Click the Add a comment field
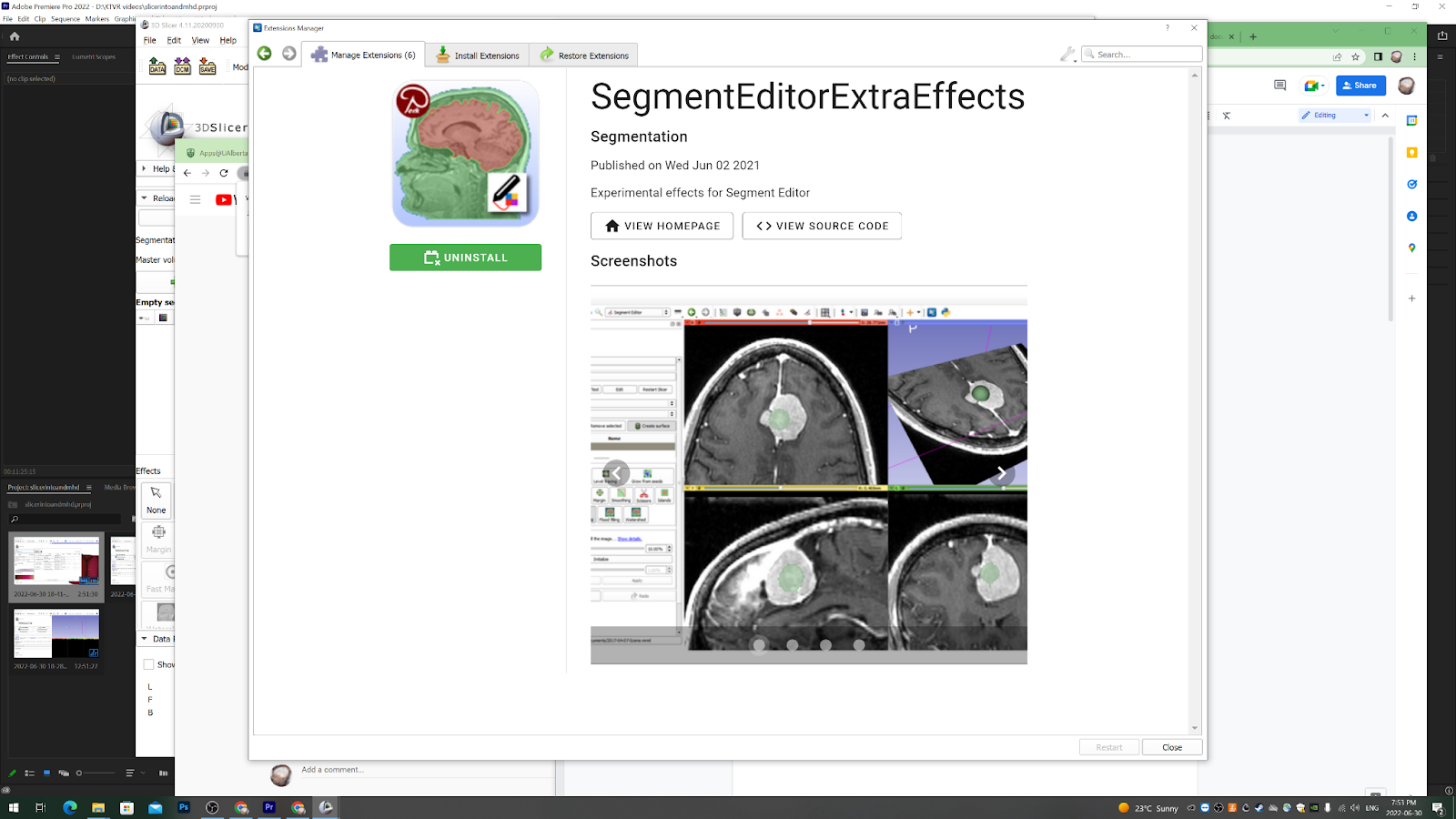This screenshot has height=819, width=1456. click(x=426, y=770)
